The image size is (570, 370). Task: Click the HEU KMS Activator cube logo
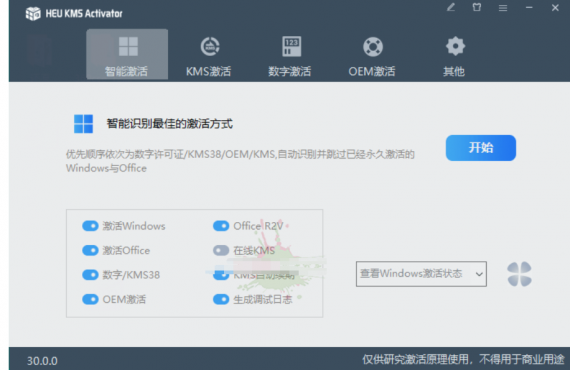33,13
